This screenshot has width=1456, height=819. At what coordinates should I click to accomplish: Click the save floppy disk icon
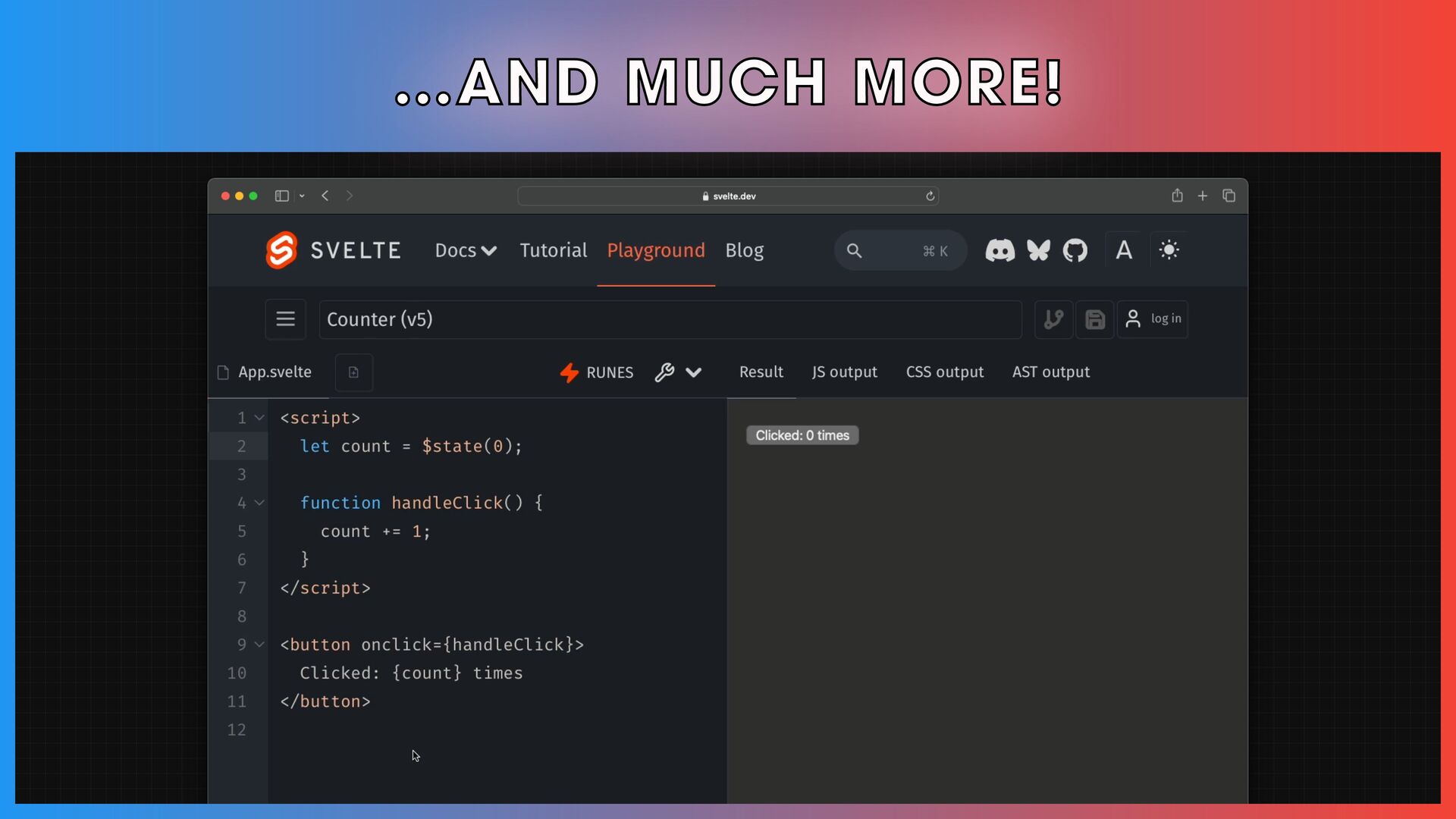pos(1094,319)
